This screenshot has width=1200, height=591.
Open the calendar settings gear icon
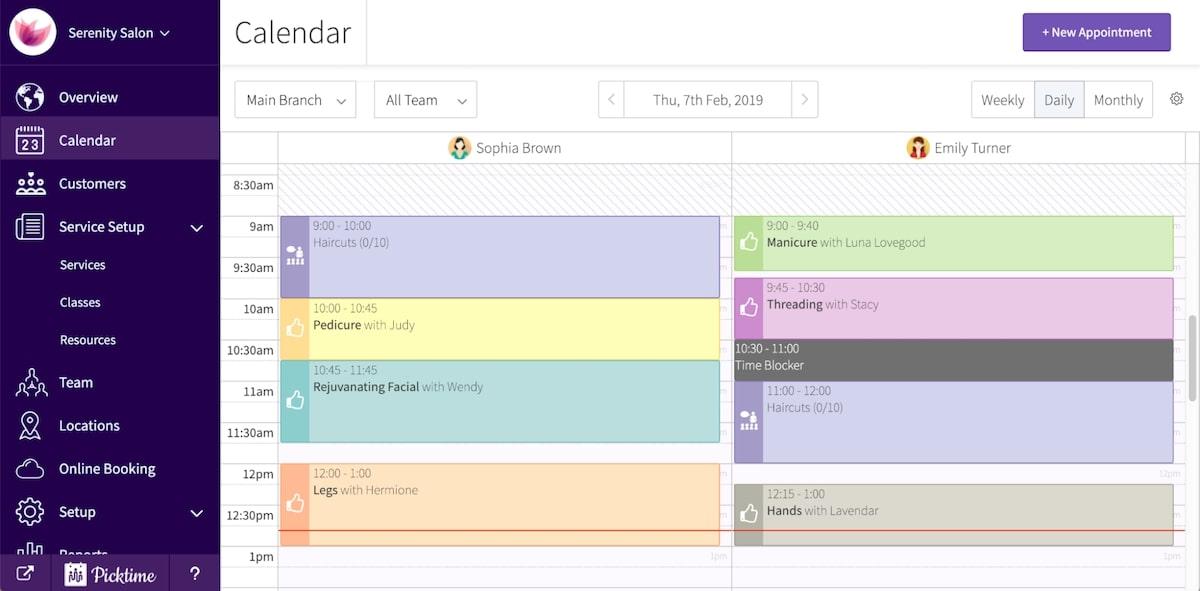[x=1176, y=99]
